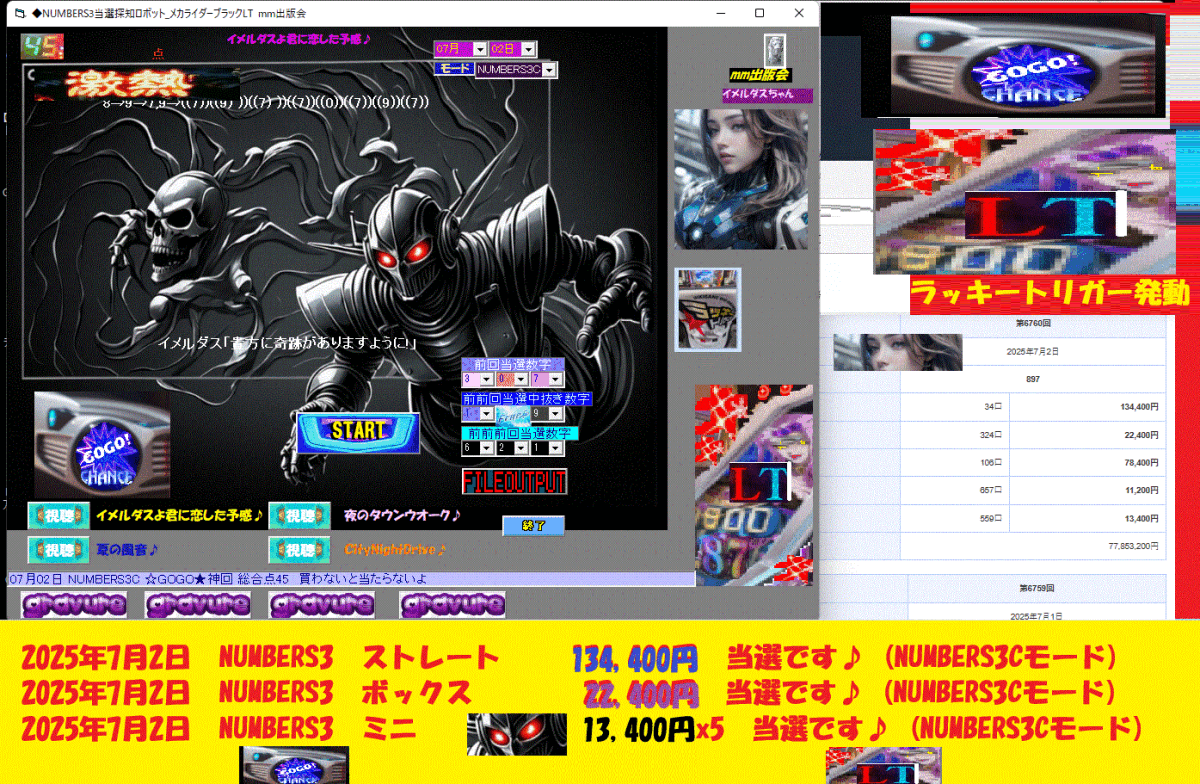Click song title CityNightDrive♪
Viewport: 1200px width, 784px height.
coord(395,549)
